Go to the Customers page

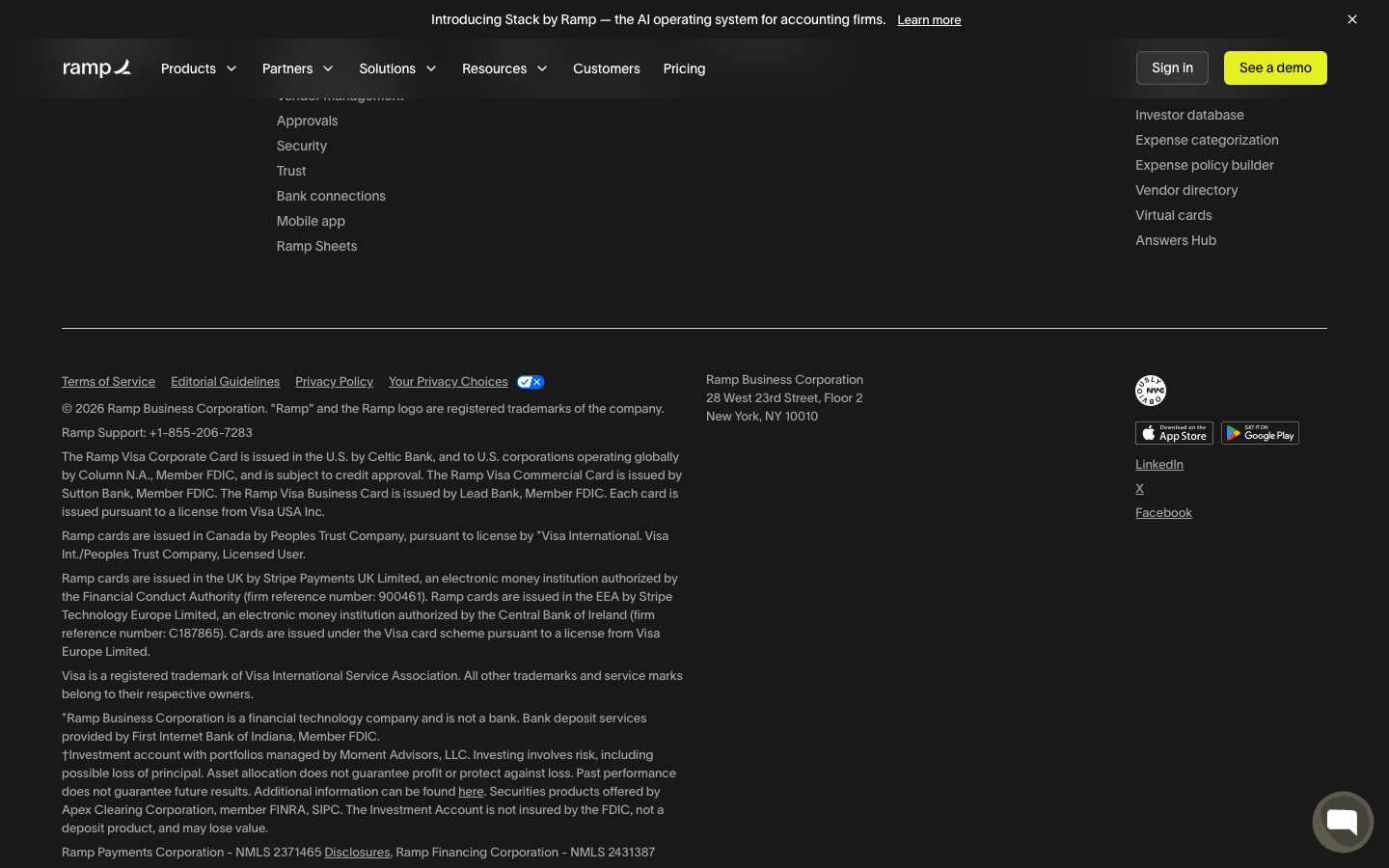(x=606, y=68)
